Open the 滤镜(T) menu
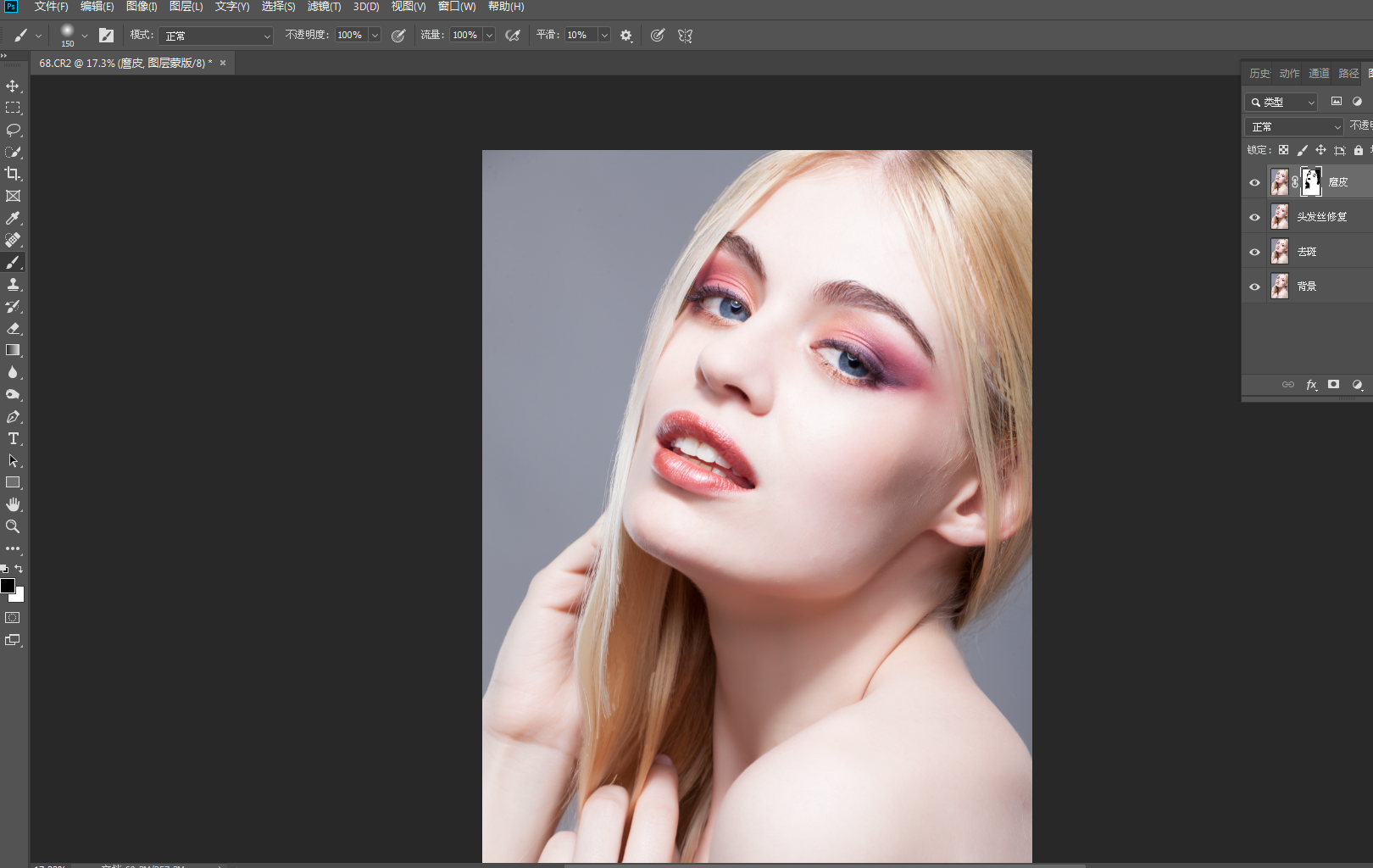This screenshot has height=868, width=1373. (324, 7)
